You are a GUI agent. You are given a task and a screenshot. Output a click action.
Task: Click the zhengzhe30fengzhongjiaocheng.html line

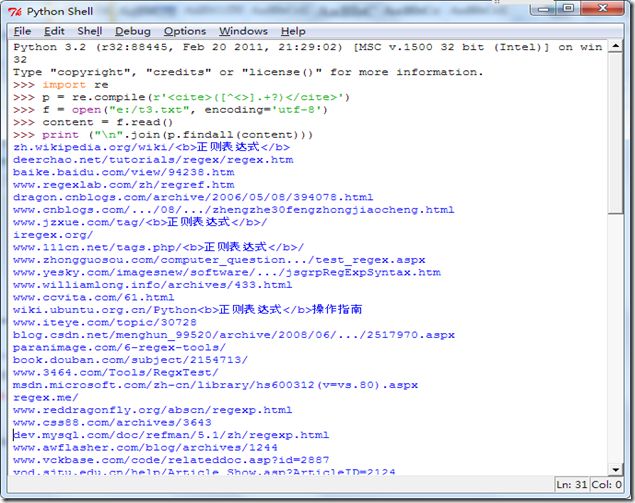(234, 210)
